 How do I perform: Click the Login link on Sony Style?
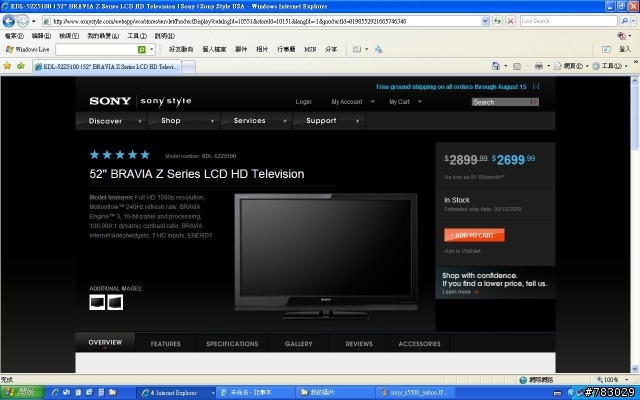pos(303,102)
